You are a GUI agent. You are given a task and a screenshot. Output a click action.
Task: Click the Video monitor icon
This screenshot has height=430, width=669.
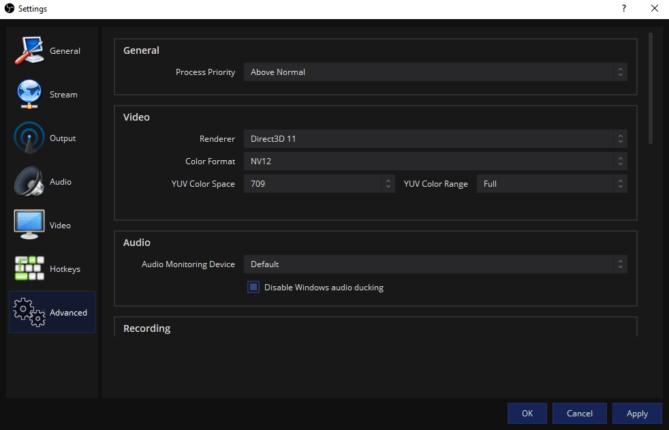point(29,225)
